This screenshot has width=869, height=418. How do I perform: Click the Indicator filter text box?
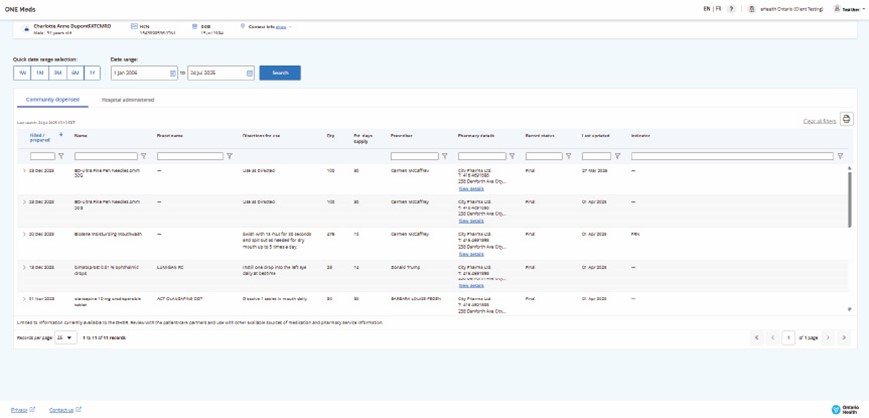coord(732,156)
